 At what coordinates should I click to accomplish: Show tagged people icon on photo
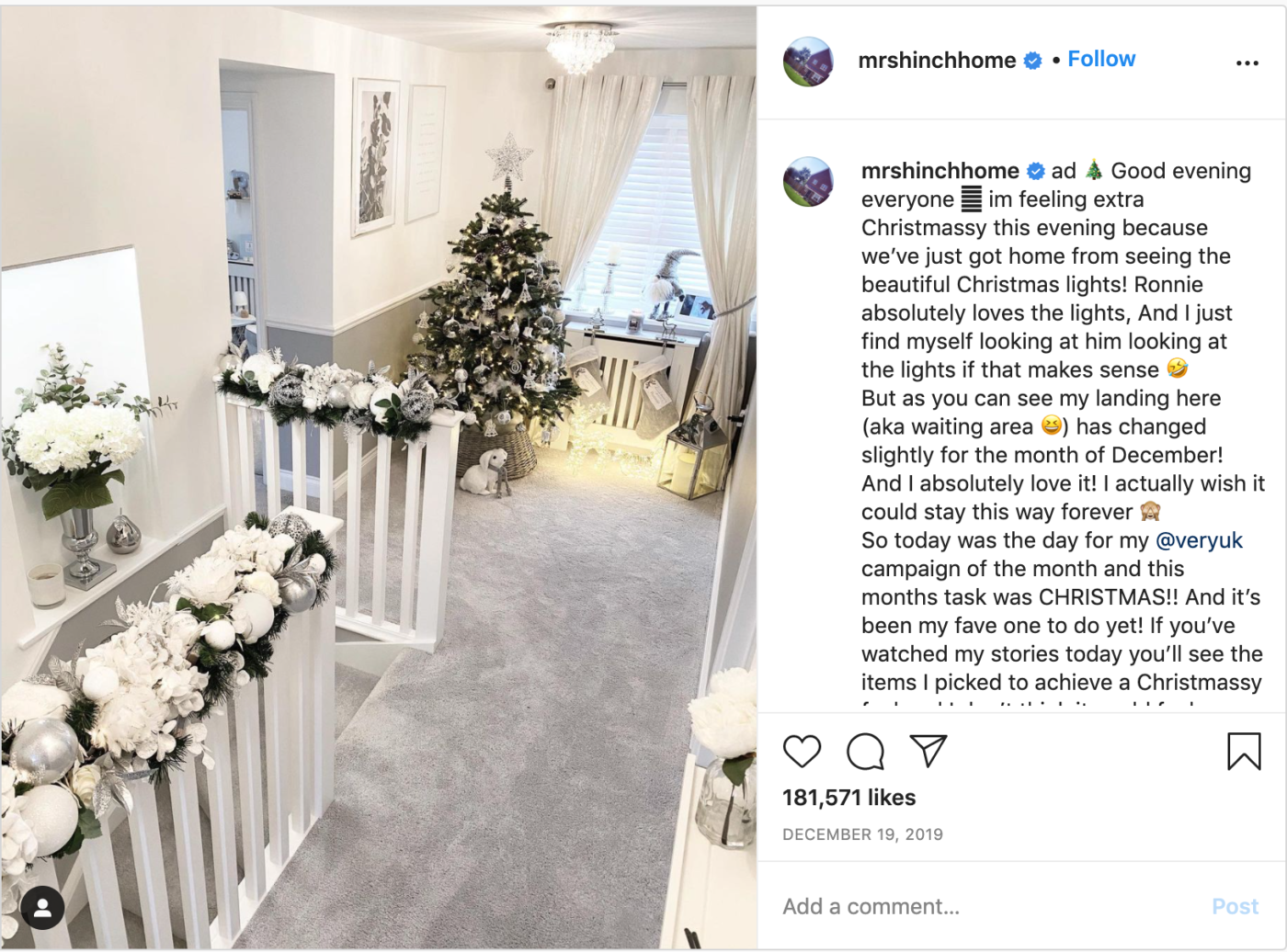pos(42,908)
